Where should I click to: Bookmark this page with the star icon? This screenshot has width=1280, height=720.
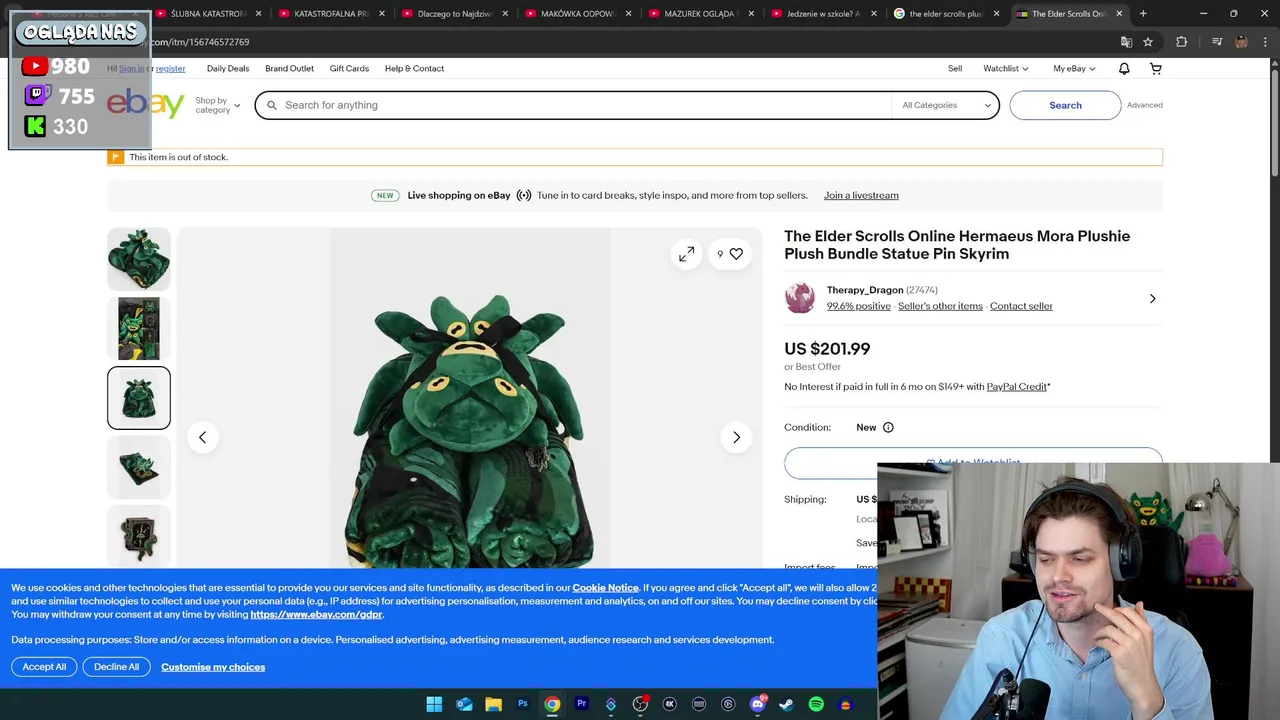[1148, 42]
